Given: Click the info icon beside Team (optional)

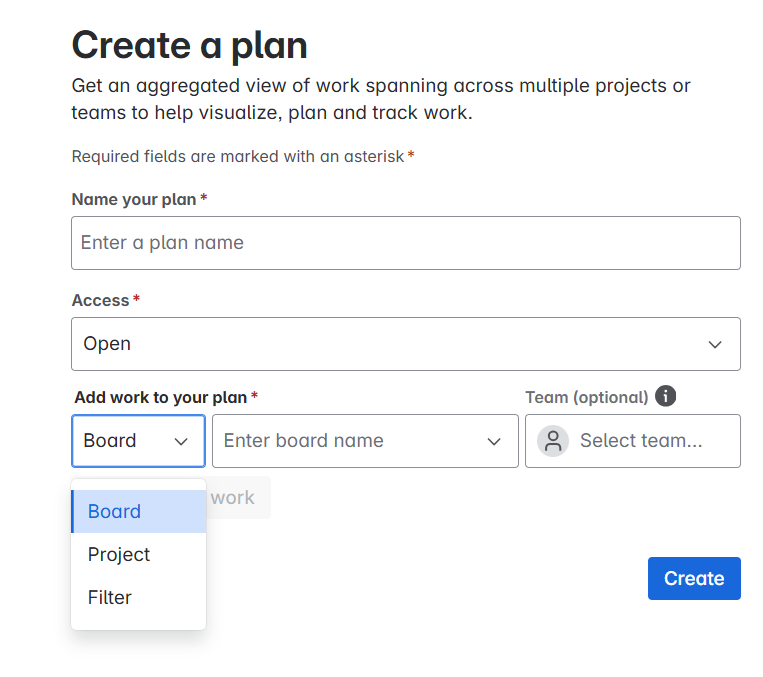Looking at the screenshot, I should click(666, 396).
